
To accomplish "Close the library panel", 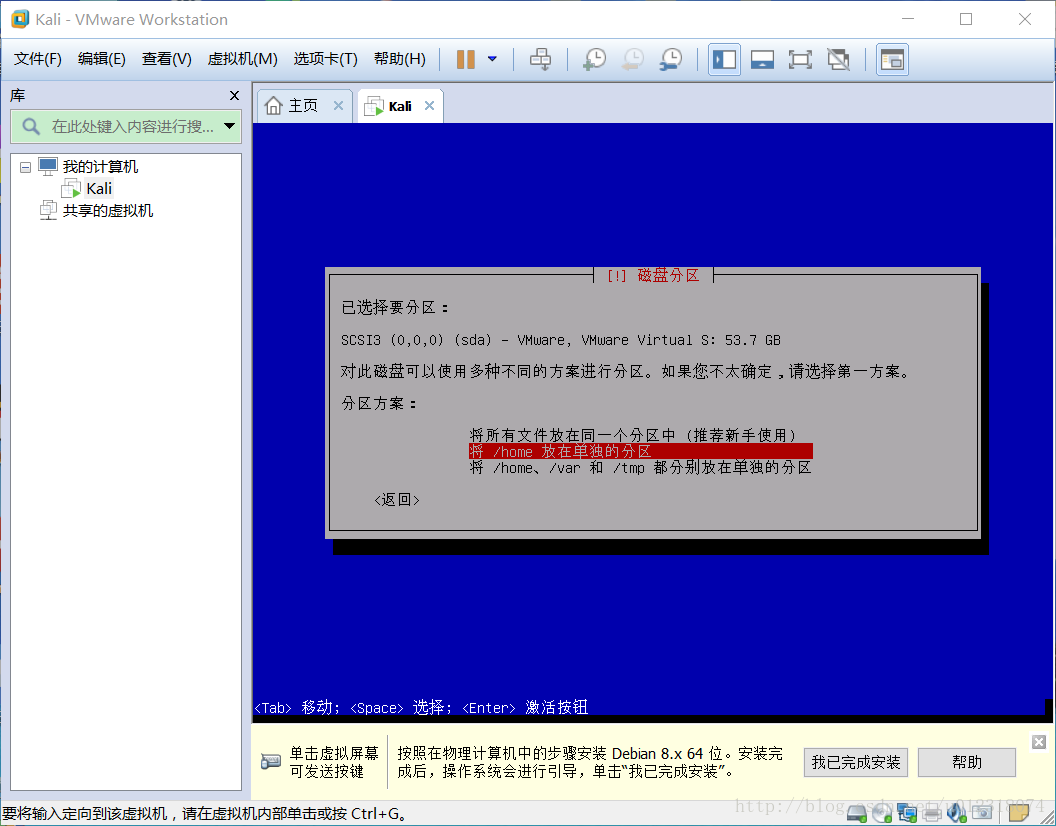I will [x=234, y=96].
